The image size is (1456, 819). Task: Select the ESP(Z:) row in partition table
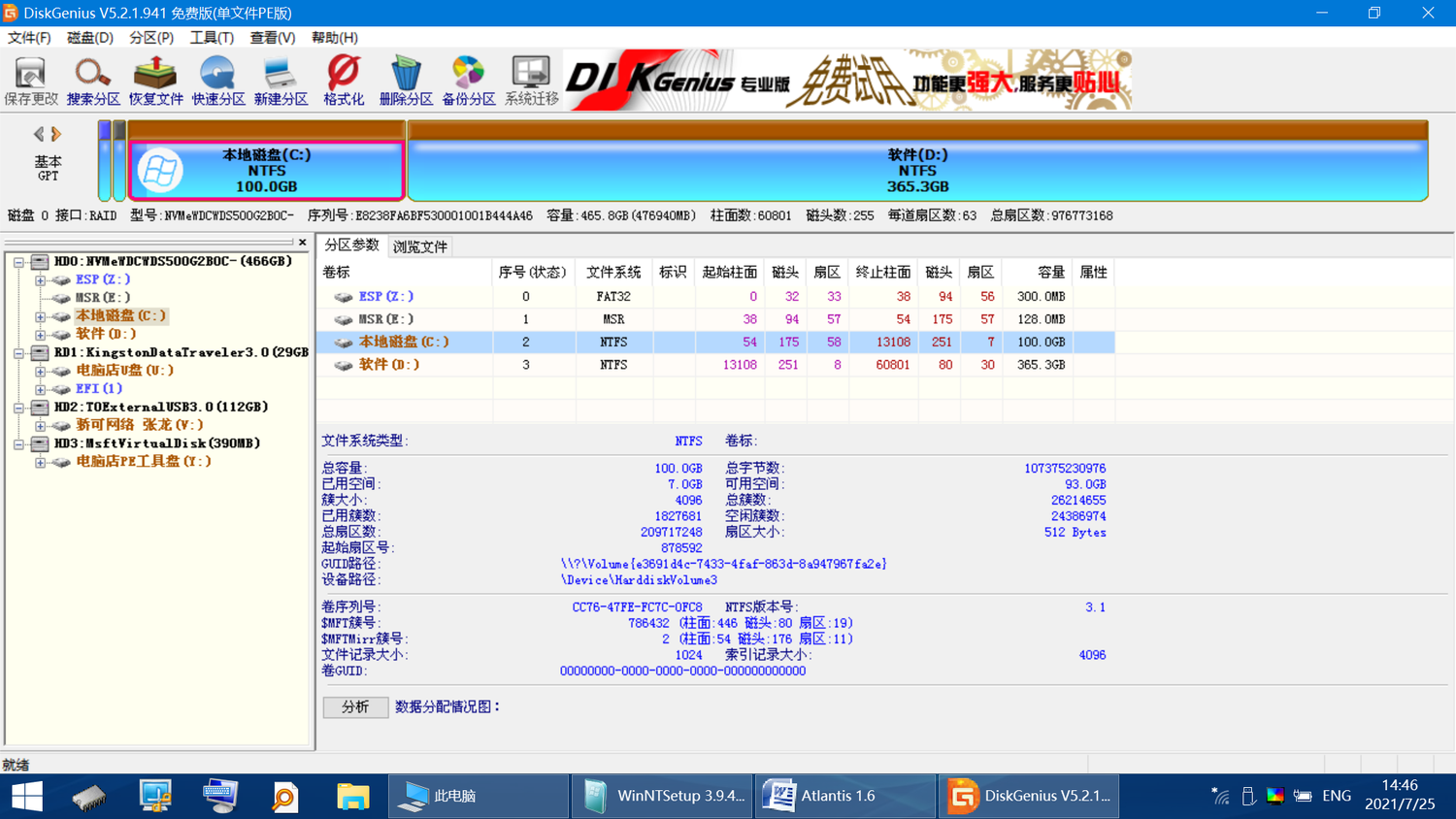tap(715, 297)
